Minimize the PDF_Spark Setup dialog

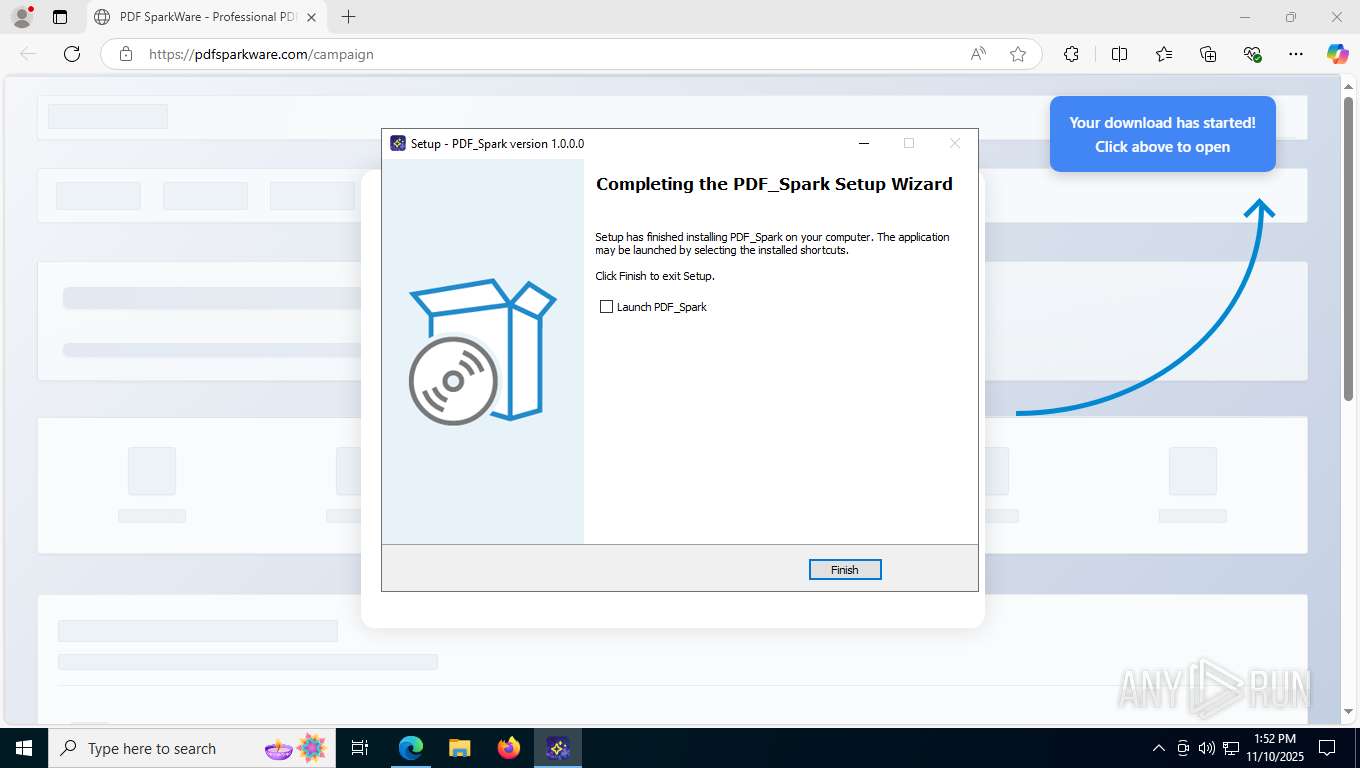tap(864, 143)
